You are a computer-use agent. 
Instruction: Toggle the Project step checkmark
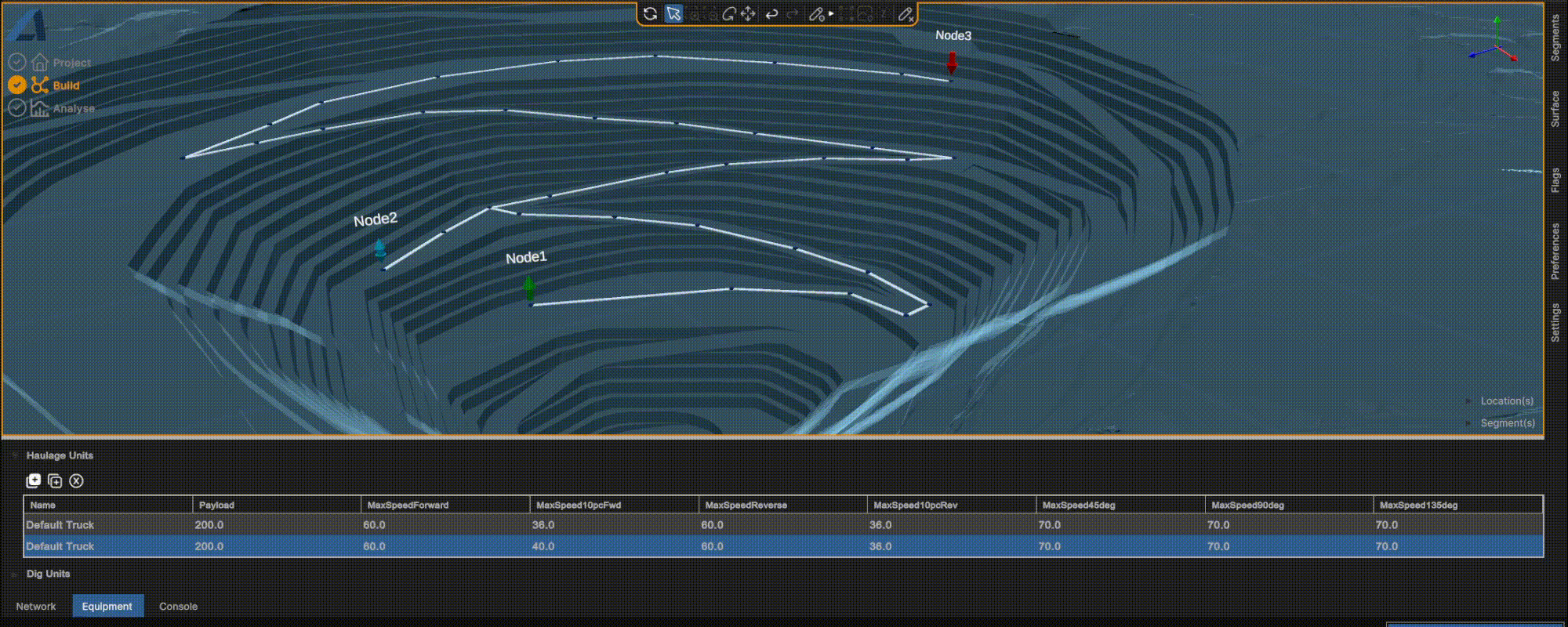[x=17, y=62]
